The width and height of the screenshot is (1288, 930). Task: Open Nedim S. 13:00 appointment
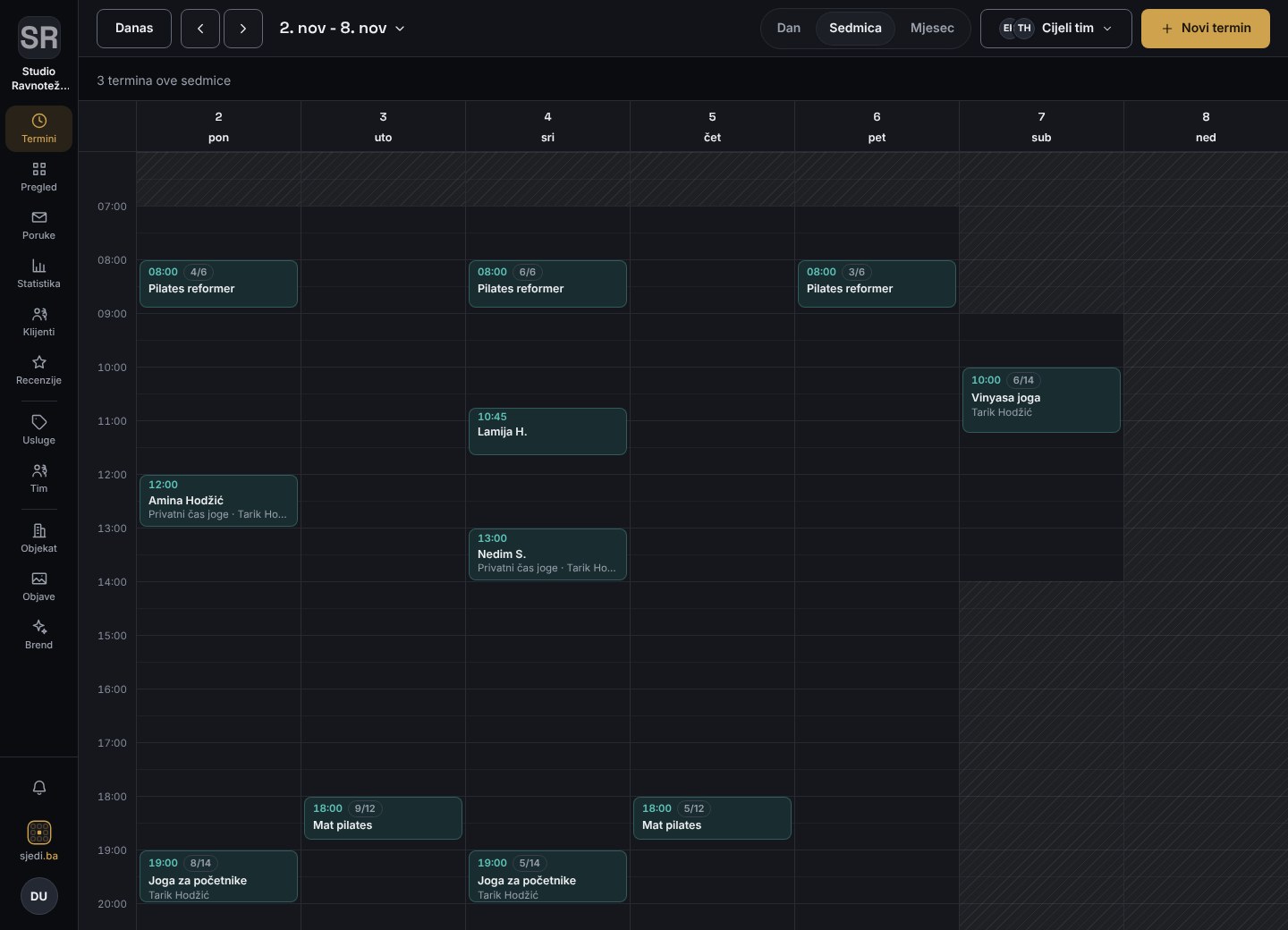547,554
